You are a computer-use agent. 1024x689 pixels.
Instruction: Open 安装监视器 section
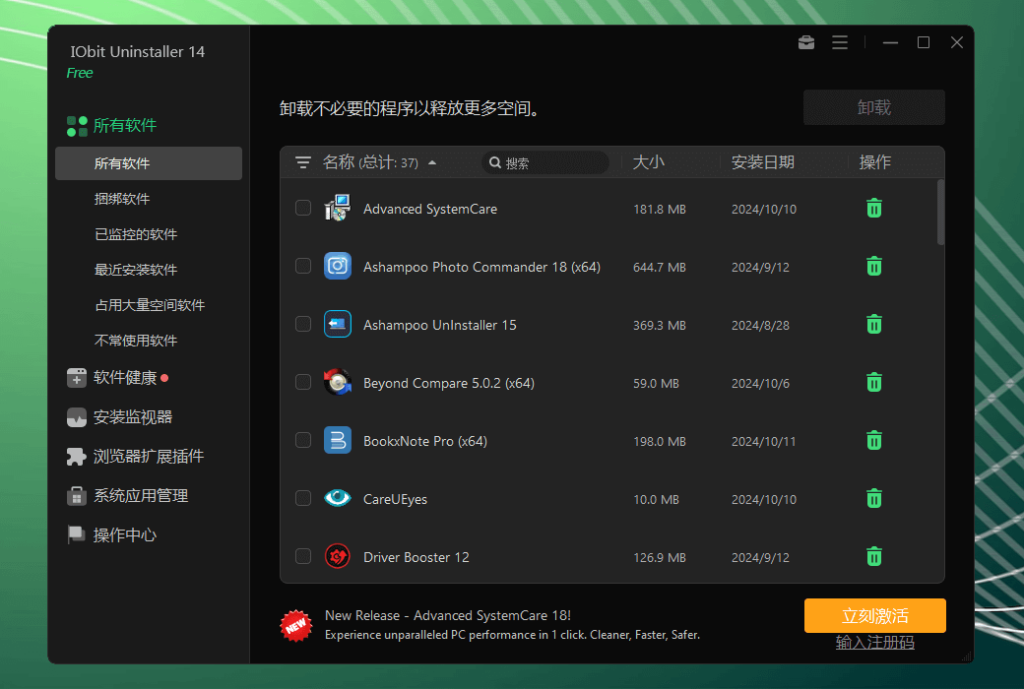(x=133, y=417)
